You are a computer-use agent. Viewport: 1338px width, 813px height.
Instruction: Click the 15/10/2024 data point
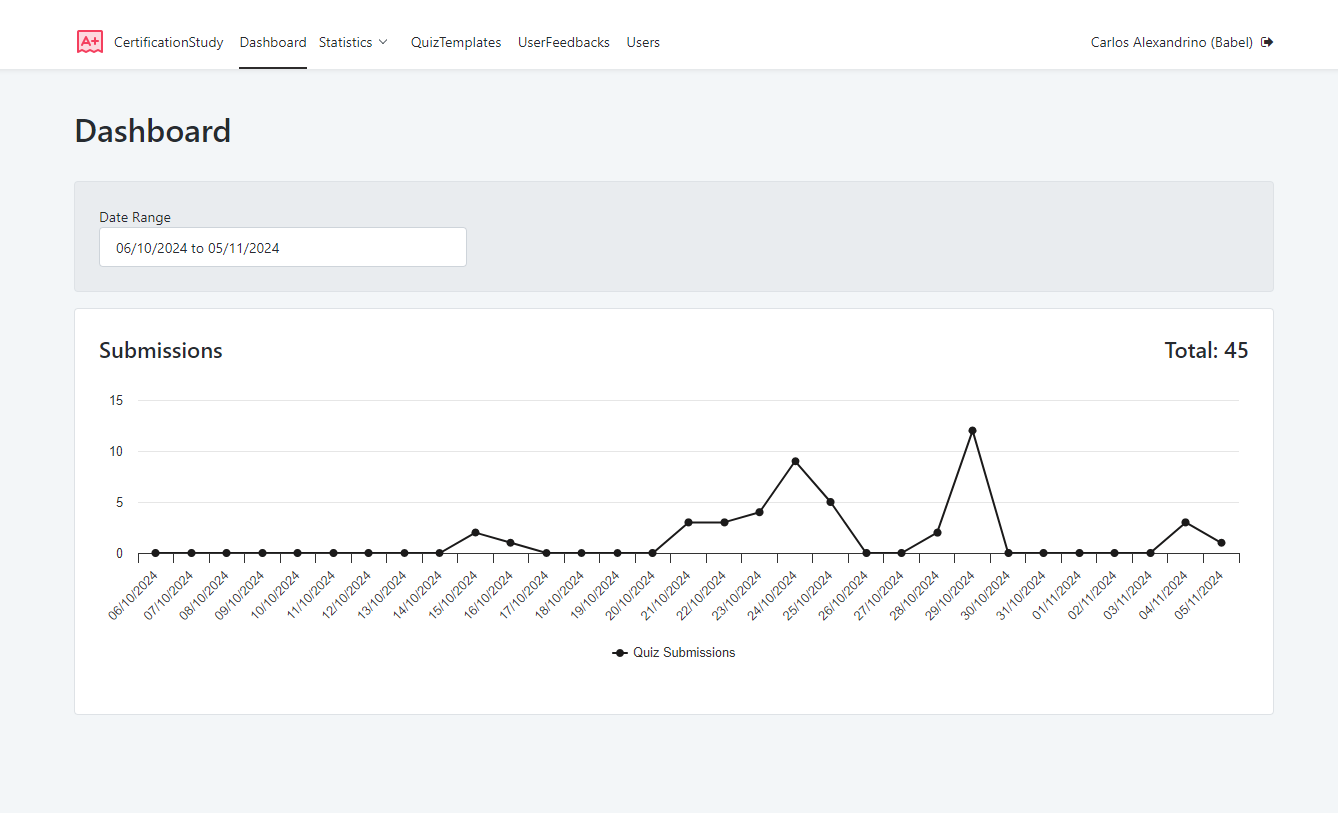coord(475,533)
